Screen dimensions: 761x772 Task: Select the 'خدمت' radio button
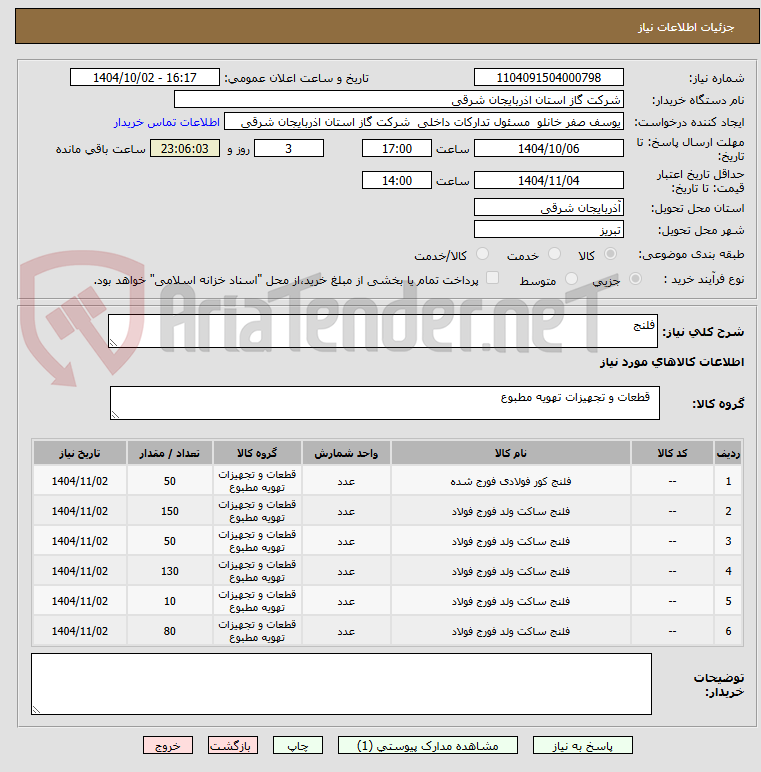pyautogui.click(x=554, y=254)
